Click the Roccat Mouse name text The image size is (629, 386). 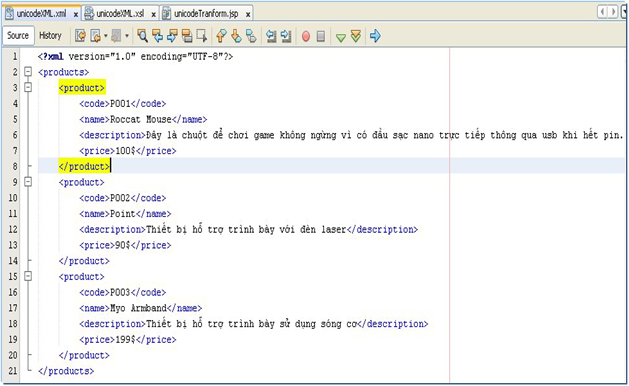(x=141, y=119)
